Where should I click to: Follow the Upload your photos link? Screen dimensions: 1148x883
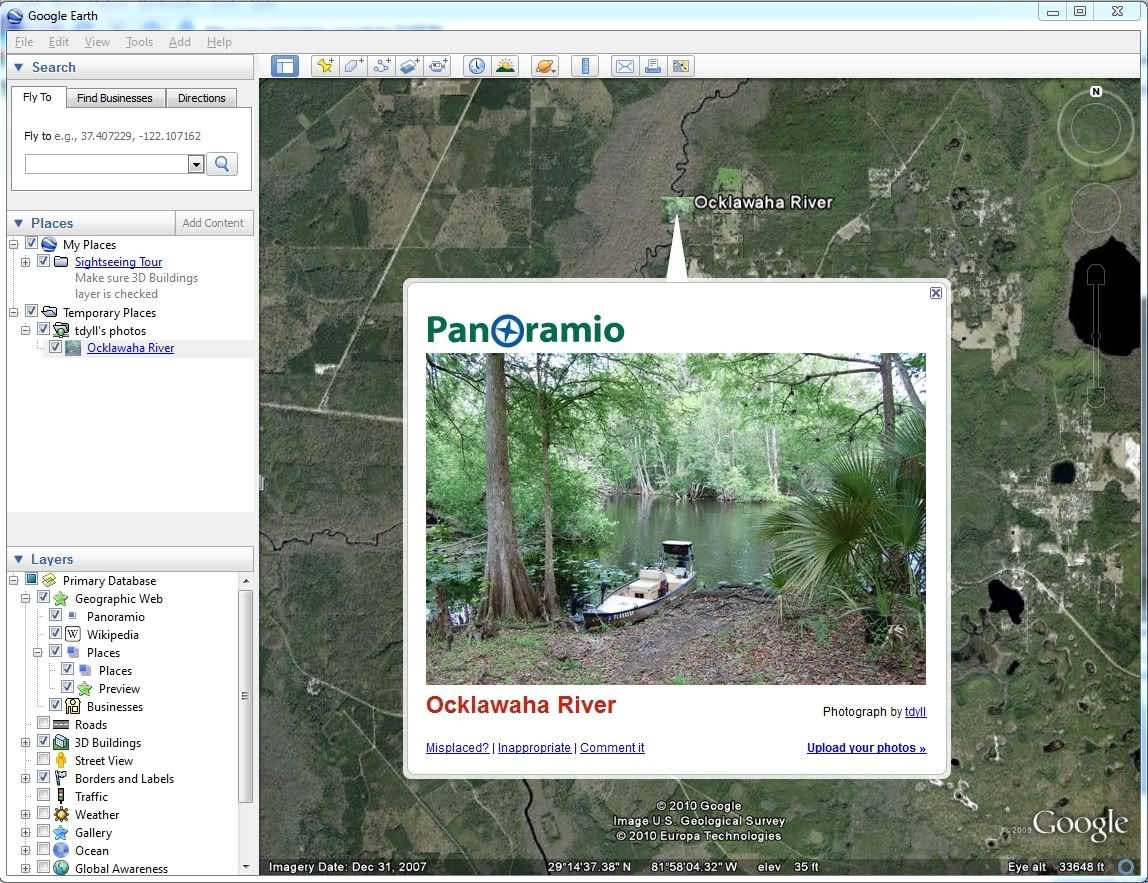click(x=866, y=748)
